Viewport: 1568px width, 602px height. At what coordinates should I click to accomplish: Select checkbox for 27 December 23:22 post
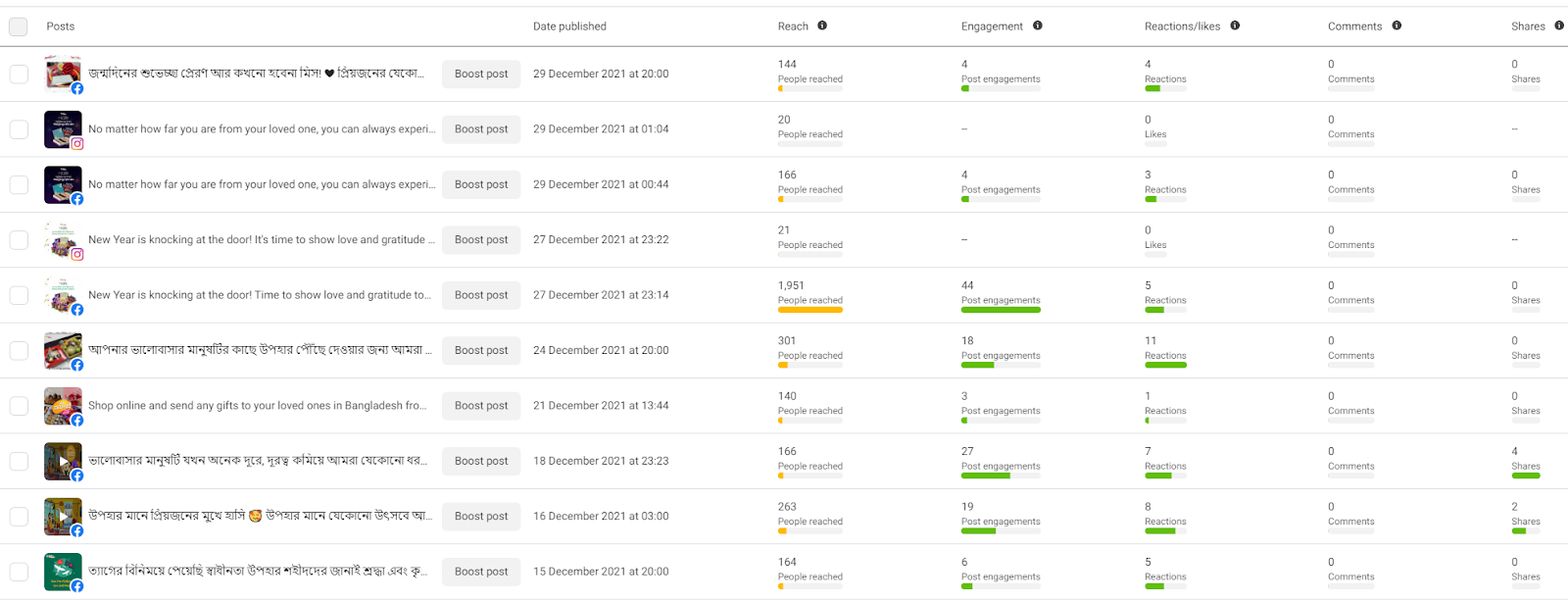coord(19,240)
